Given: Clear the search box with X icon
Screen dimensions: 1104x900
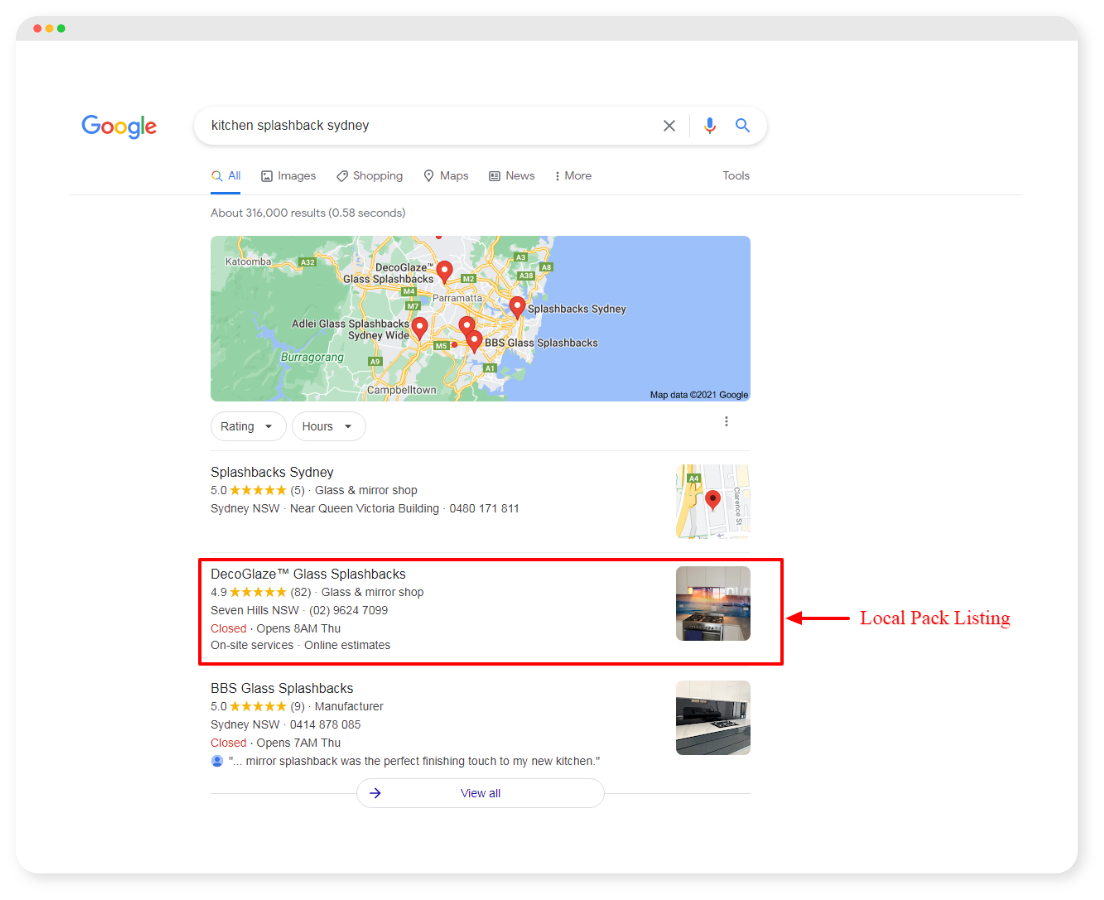Looking at the screenshot, I should 669,125.
